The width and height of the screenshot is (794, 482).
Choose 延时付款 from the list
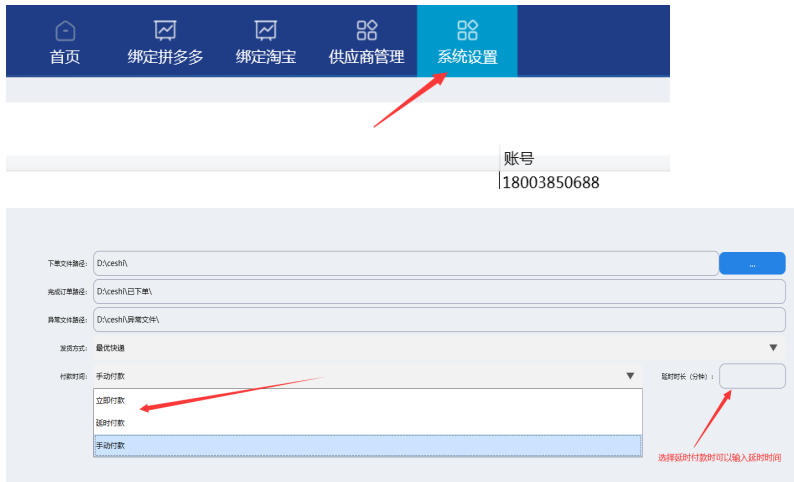(111, 423)
